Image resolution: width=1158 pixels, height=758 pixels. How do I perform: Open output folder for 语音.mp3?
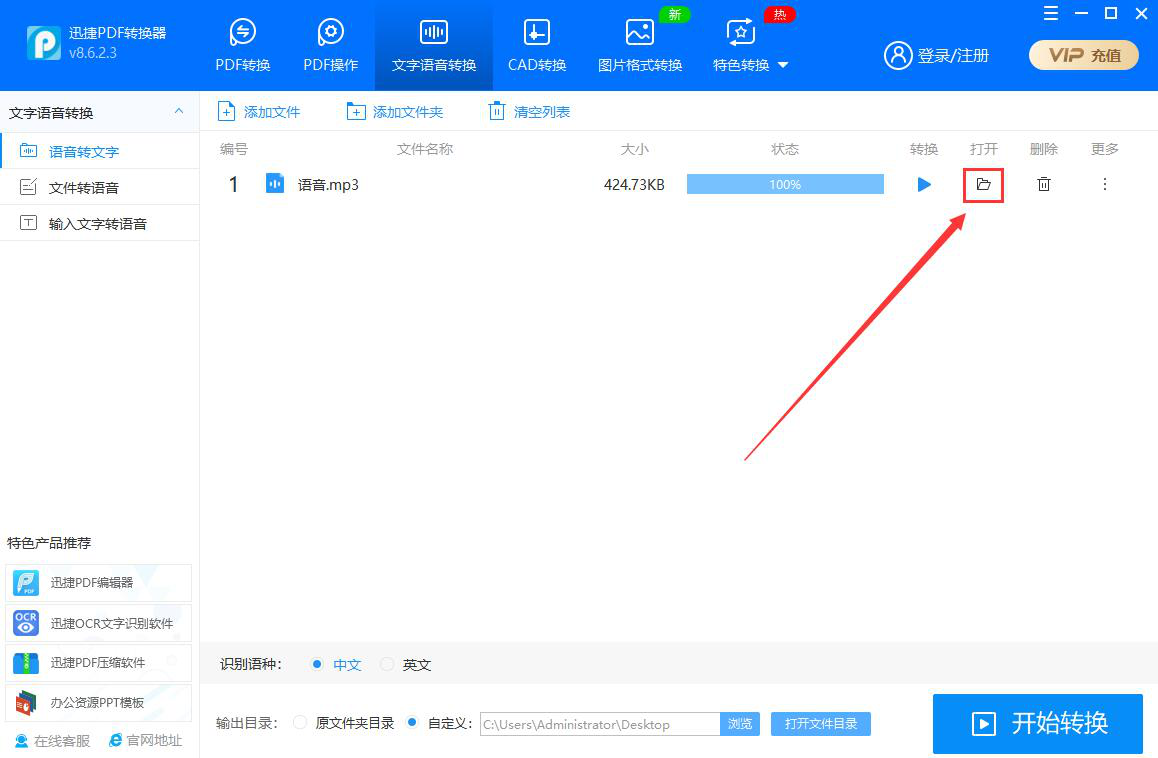pos(983,184)
